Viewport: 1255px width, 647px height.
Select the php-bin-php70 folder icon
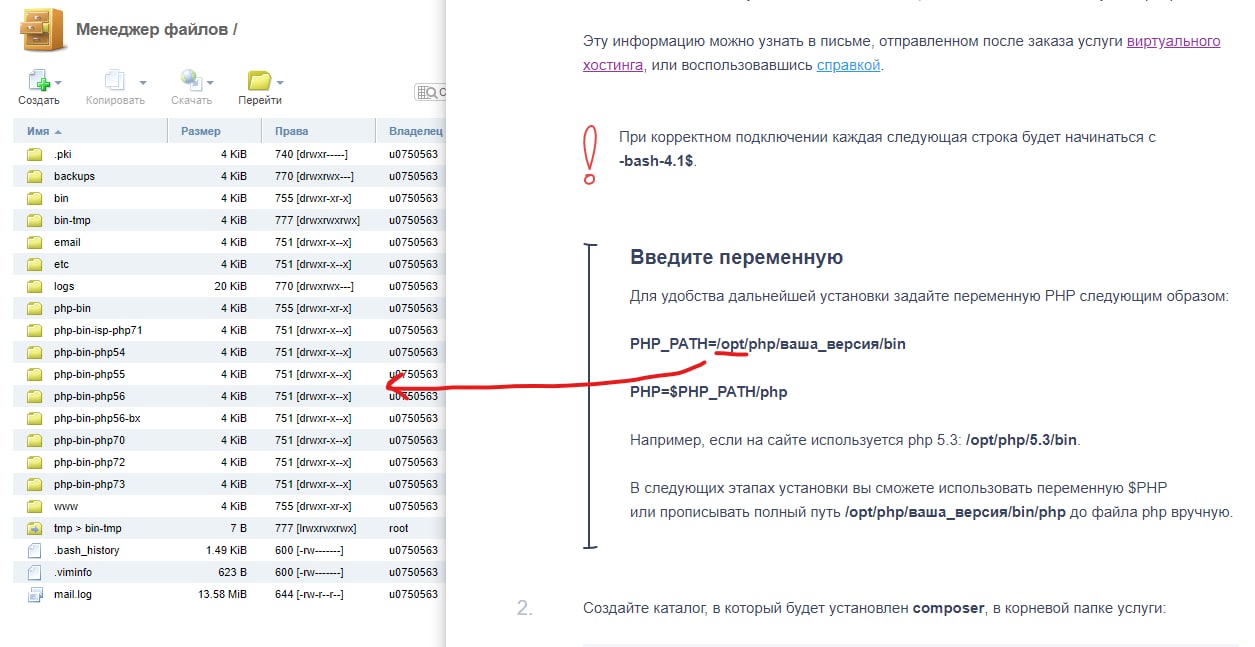tap(35, 440)
